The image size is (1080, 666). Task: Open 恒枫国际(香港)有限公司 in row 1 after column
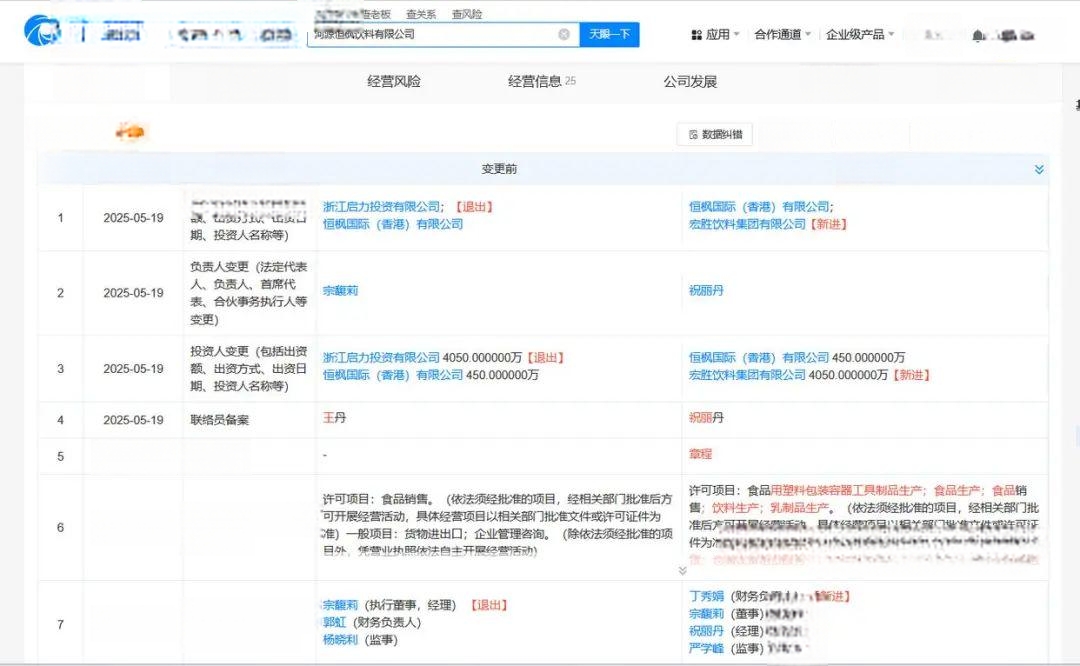759,207
